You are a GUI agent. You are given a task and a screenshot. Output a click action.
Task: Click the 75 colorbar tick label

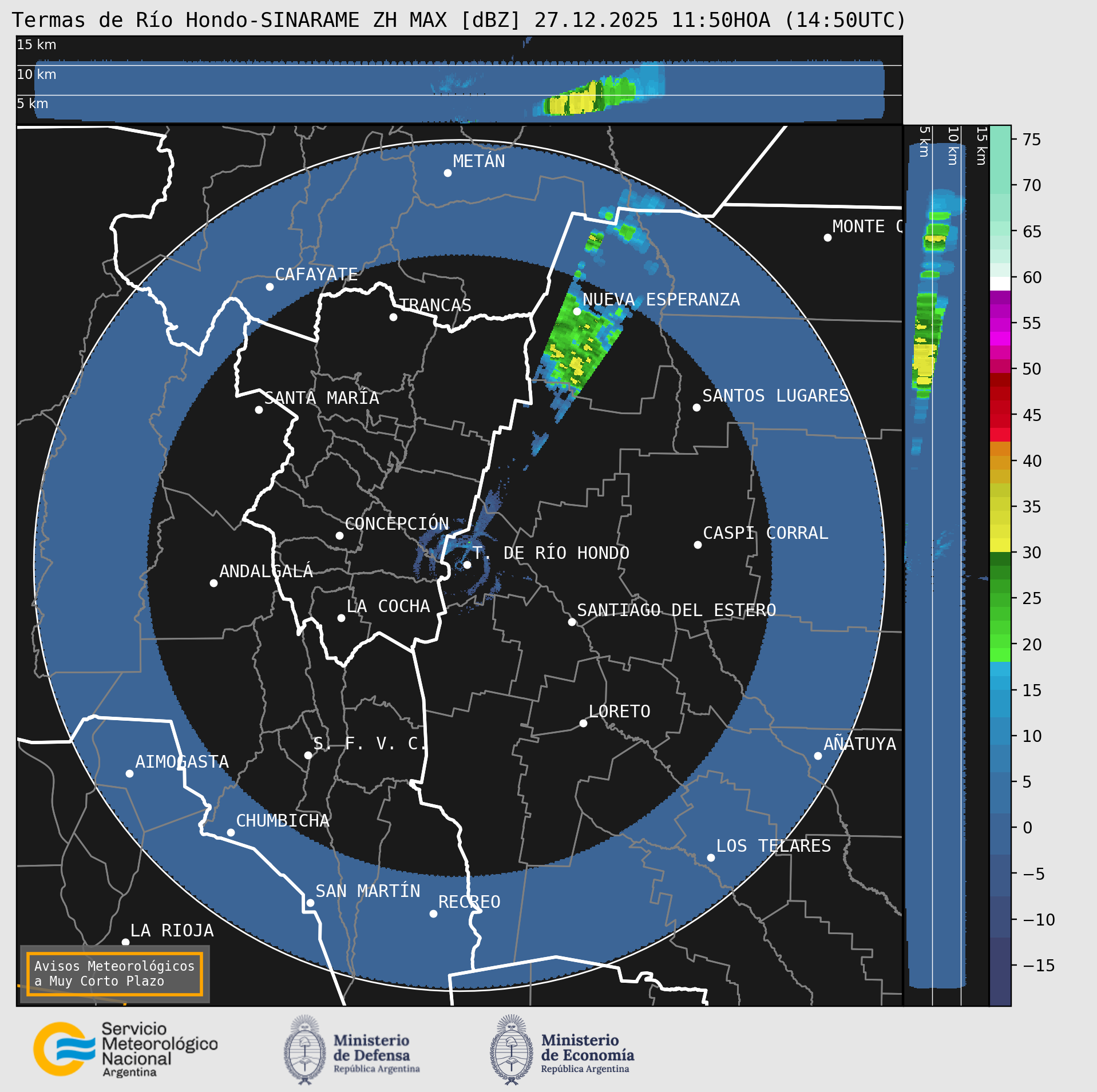click(1032, 140)
